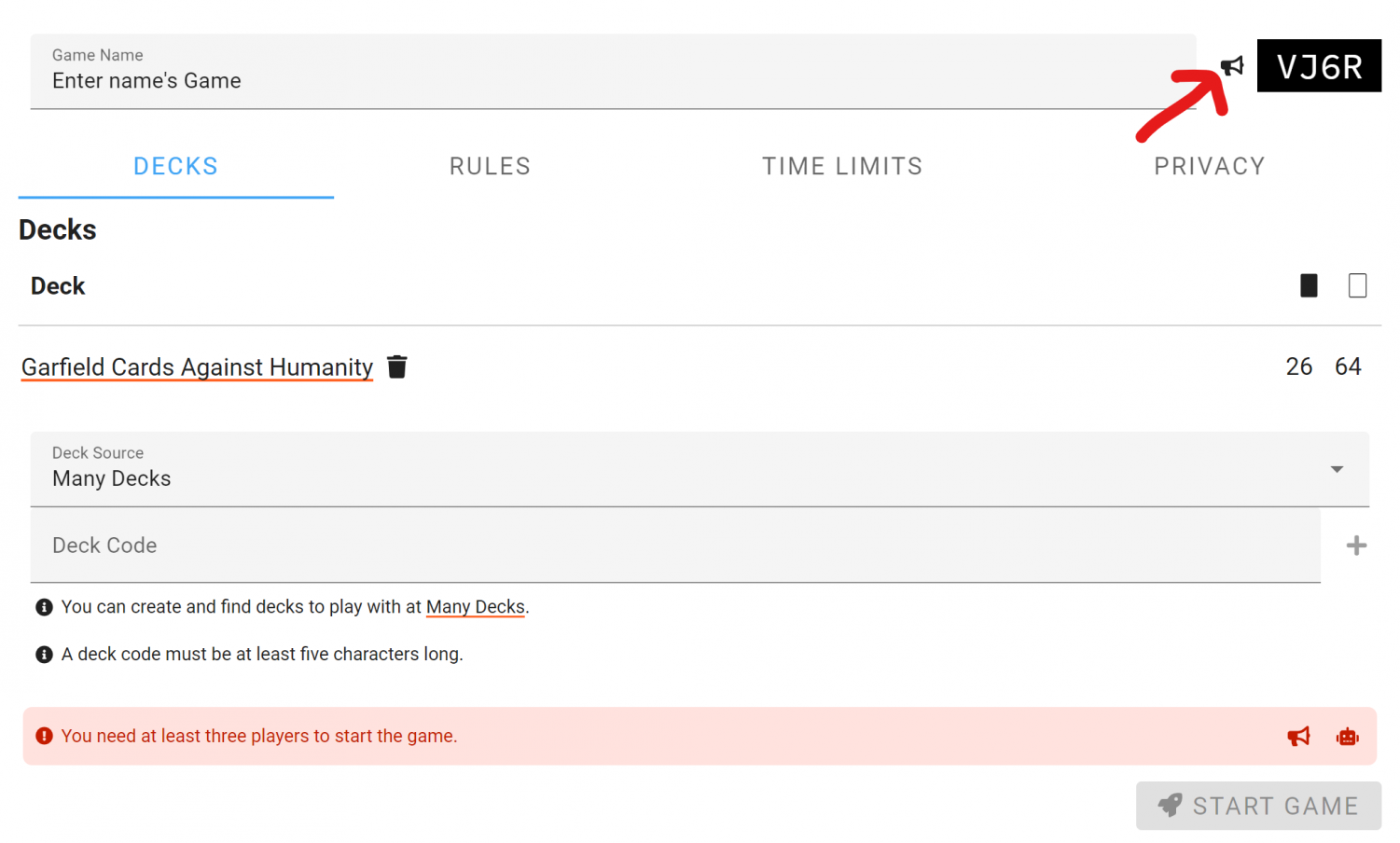The width and height of the screenshot is (1400, 843).
Task: Follow the Many Decks link
Action: click(476, 607)
